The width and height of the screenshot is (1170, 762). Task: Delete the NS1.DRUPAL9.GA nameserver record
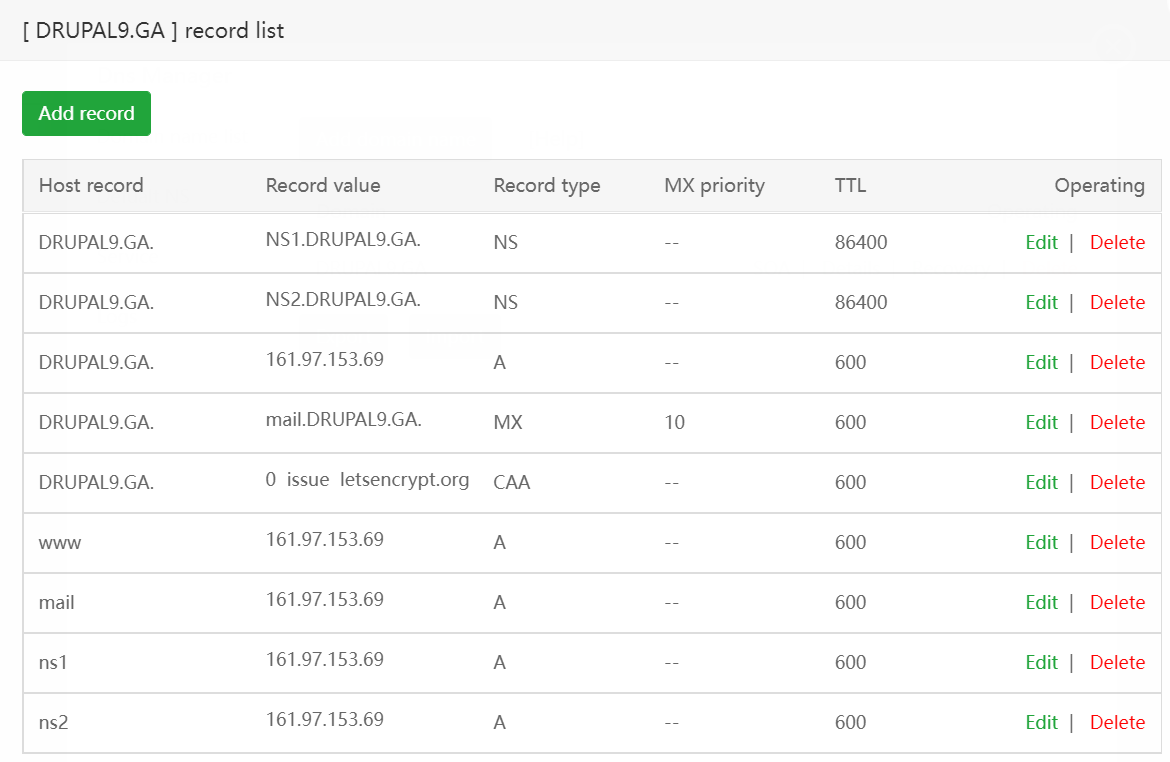(x=1117, y=242)
